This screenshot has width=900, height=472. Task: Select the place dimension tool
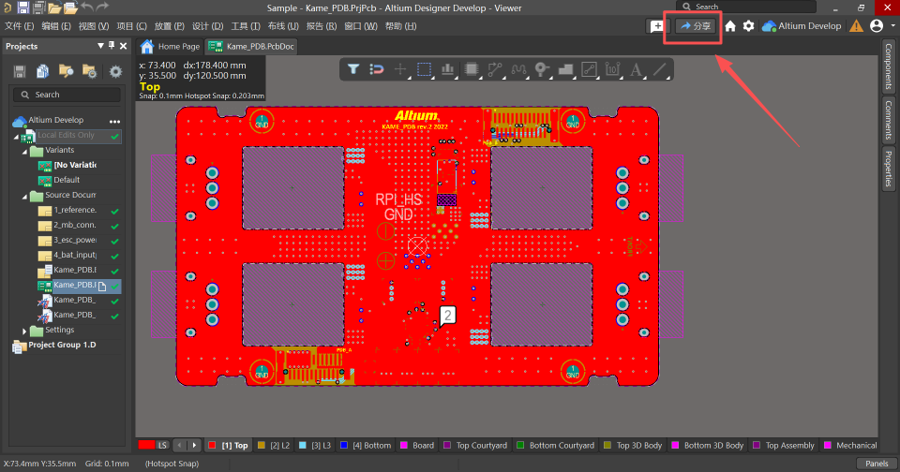click(x=613, y=69)
